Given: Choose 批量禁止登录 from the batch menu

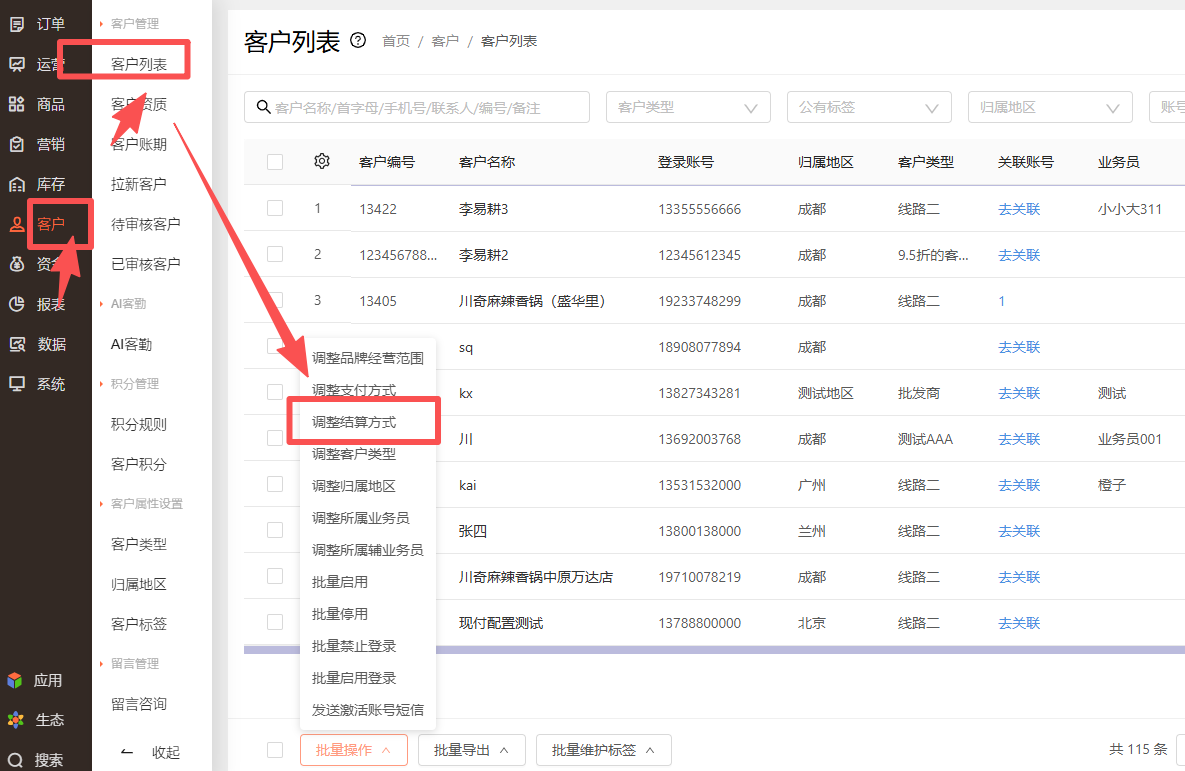Looking at the screenshot, I should 354,646.
